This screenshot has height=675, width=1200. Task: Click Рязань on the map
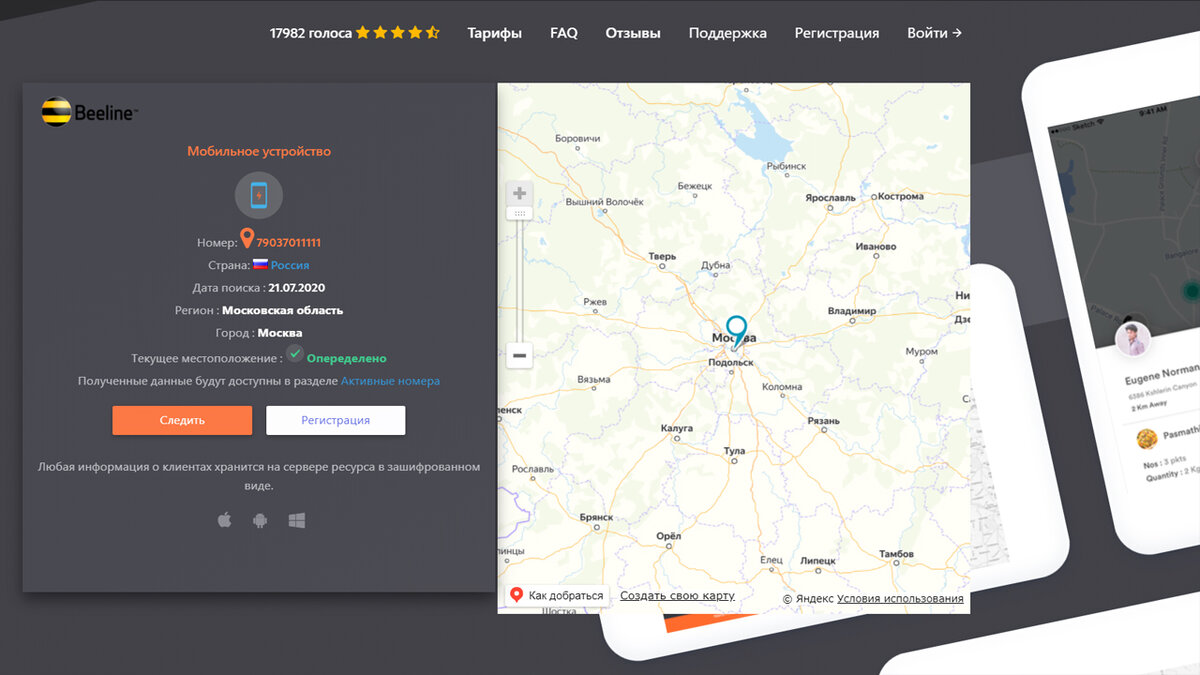coord(823,421)
